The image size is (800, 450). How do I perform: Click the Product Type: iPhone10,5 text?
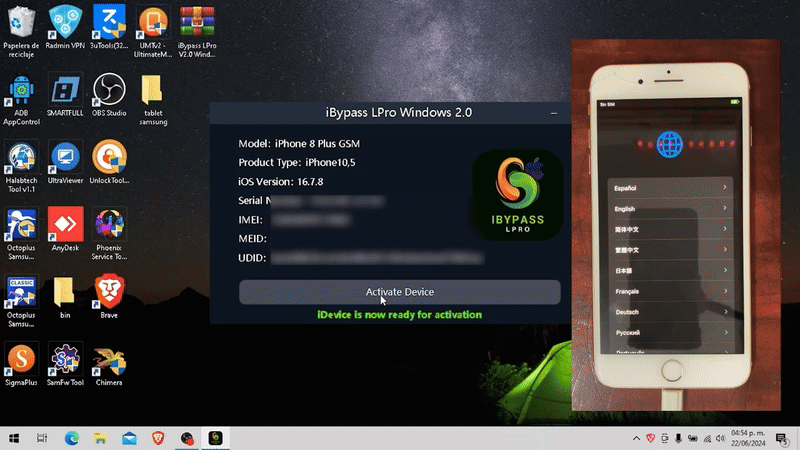pyautogui.click(x=296, y=163)
